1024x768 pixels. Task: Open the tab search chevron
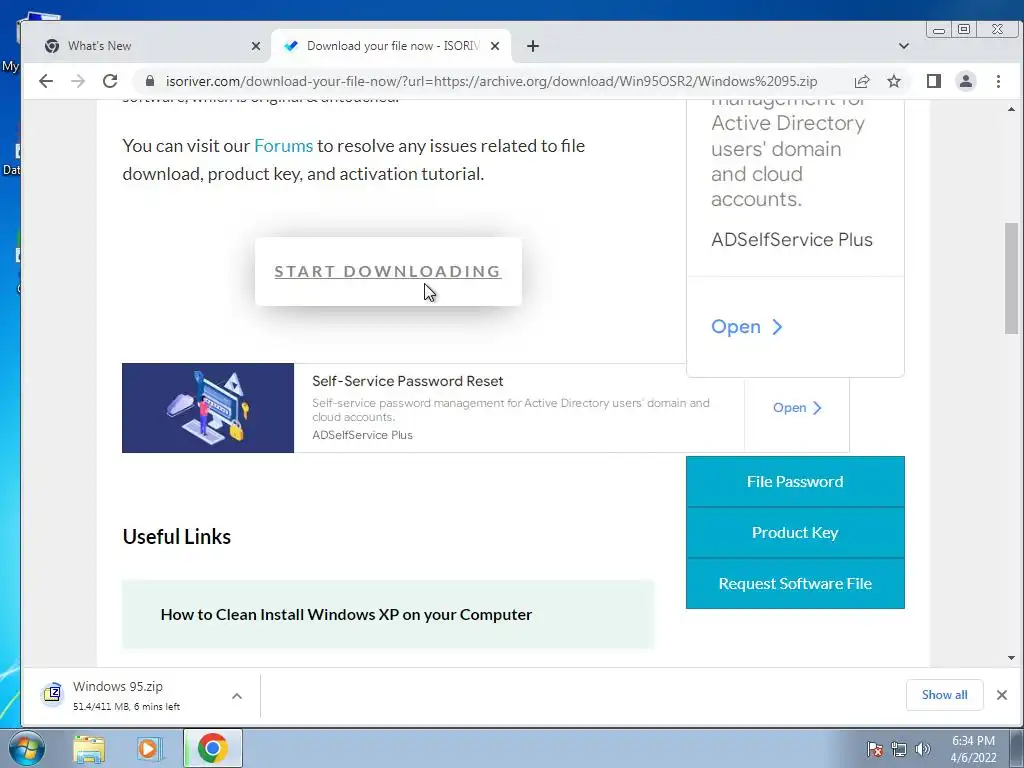904,46
